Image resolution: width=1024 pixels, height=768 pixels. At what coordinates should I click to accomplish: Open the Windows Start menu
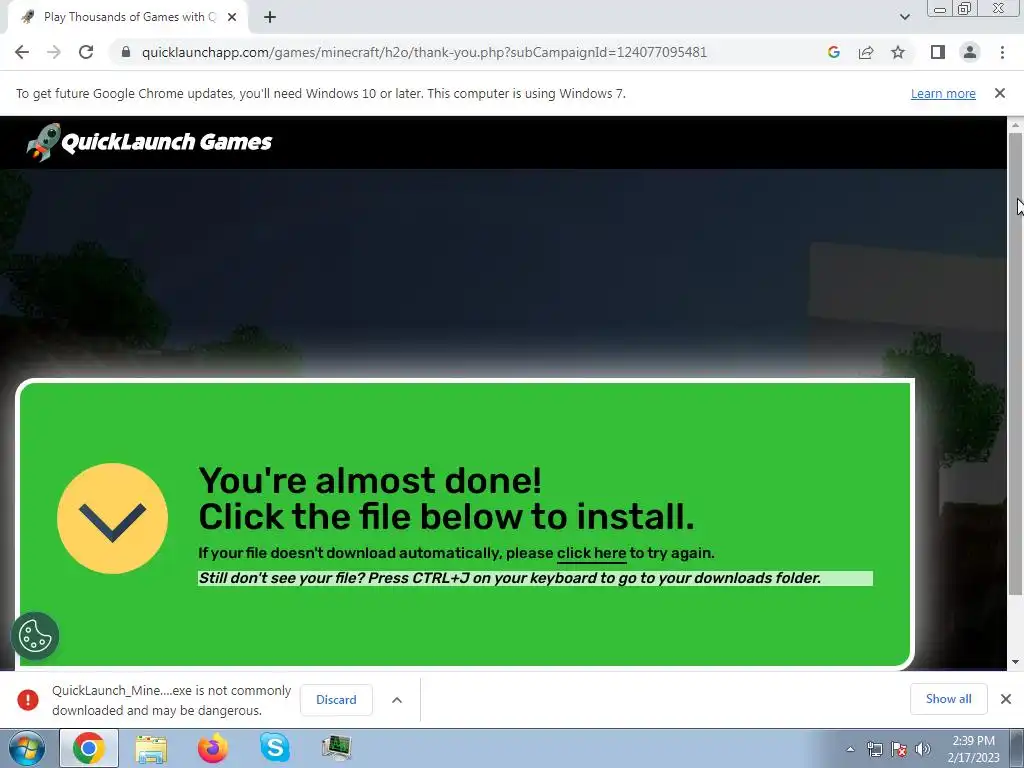point(26,748)
